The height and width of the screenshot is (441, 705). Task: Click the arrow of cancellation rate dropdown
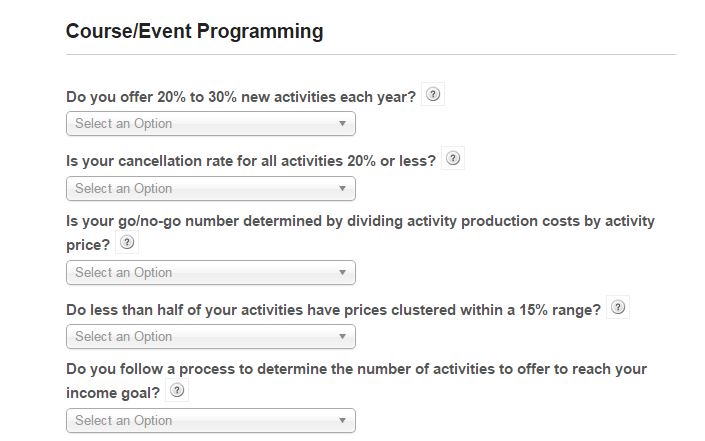pyautogui.click(x=342, y=188)
